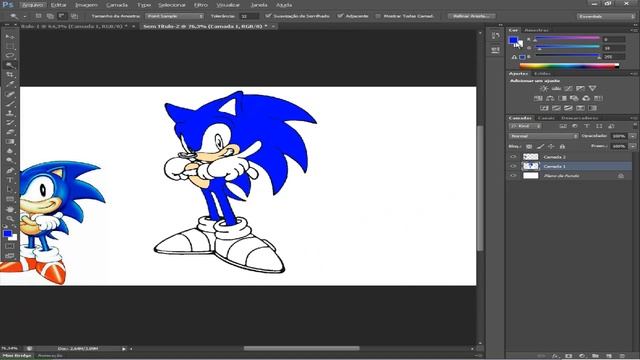
Task: Open the Arquivo menu
Action: tap(33, 5)
